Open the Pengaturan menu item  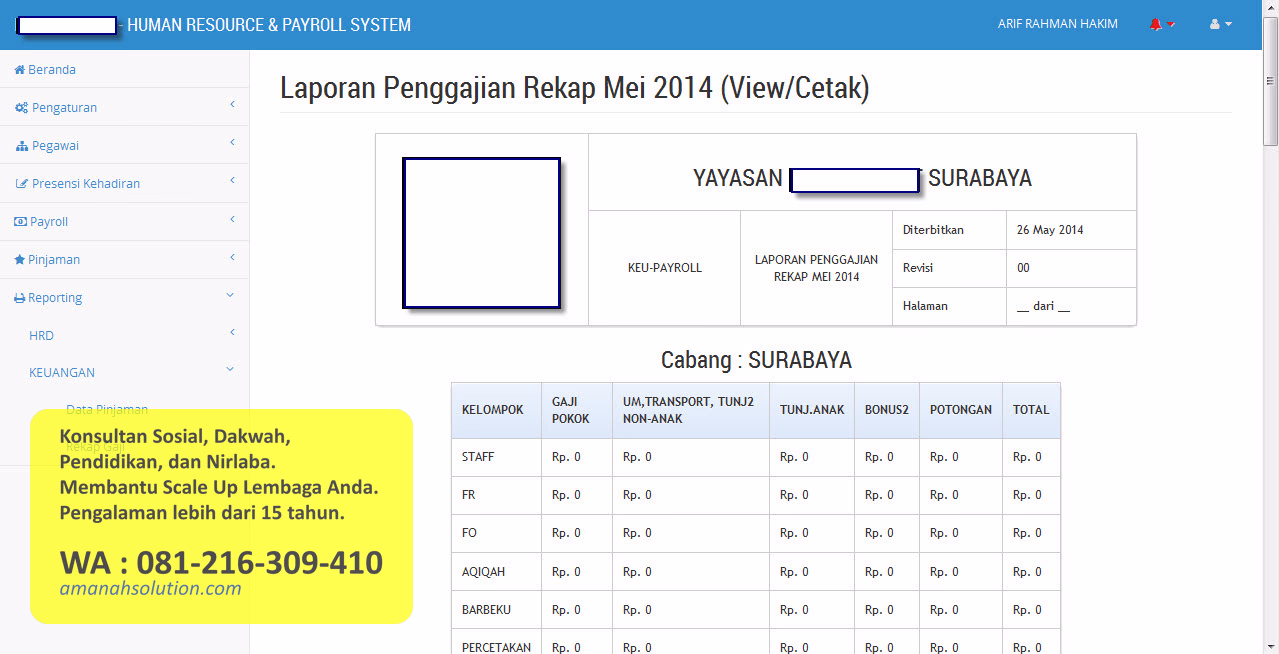(125, 107)
